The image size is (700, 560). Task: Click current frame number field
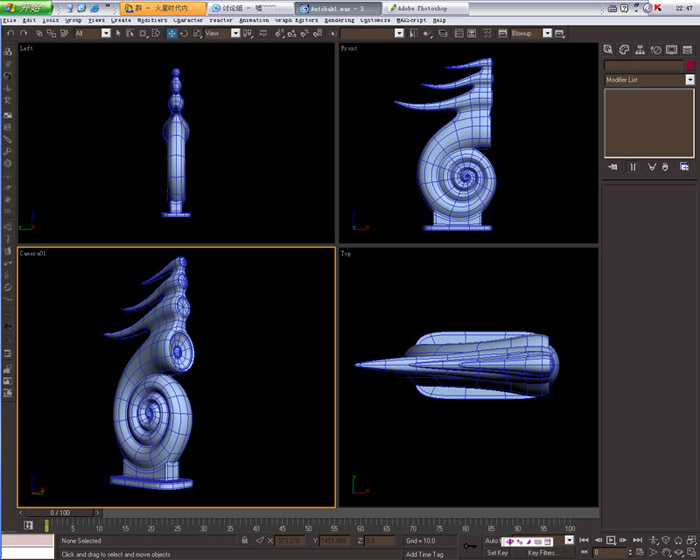point(610,552)
